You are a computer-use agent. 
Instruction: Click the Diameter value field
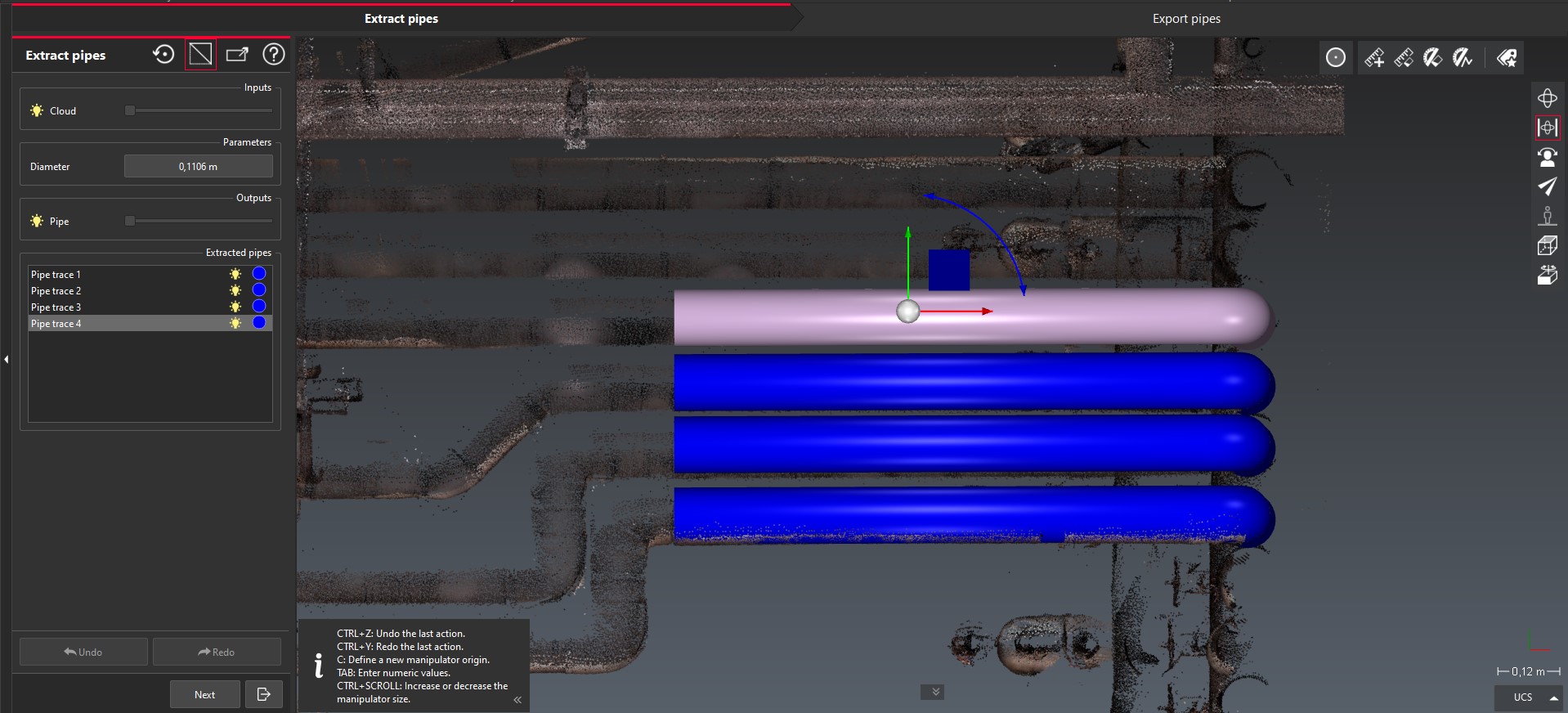tap(198, 166)
